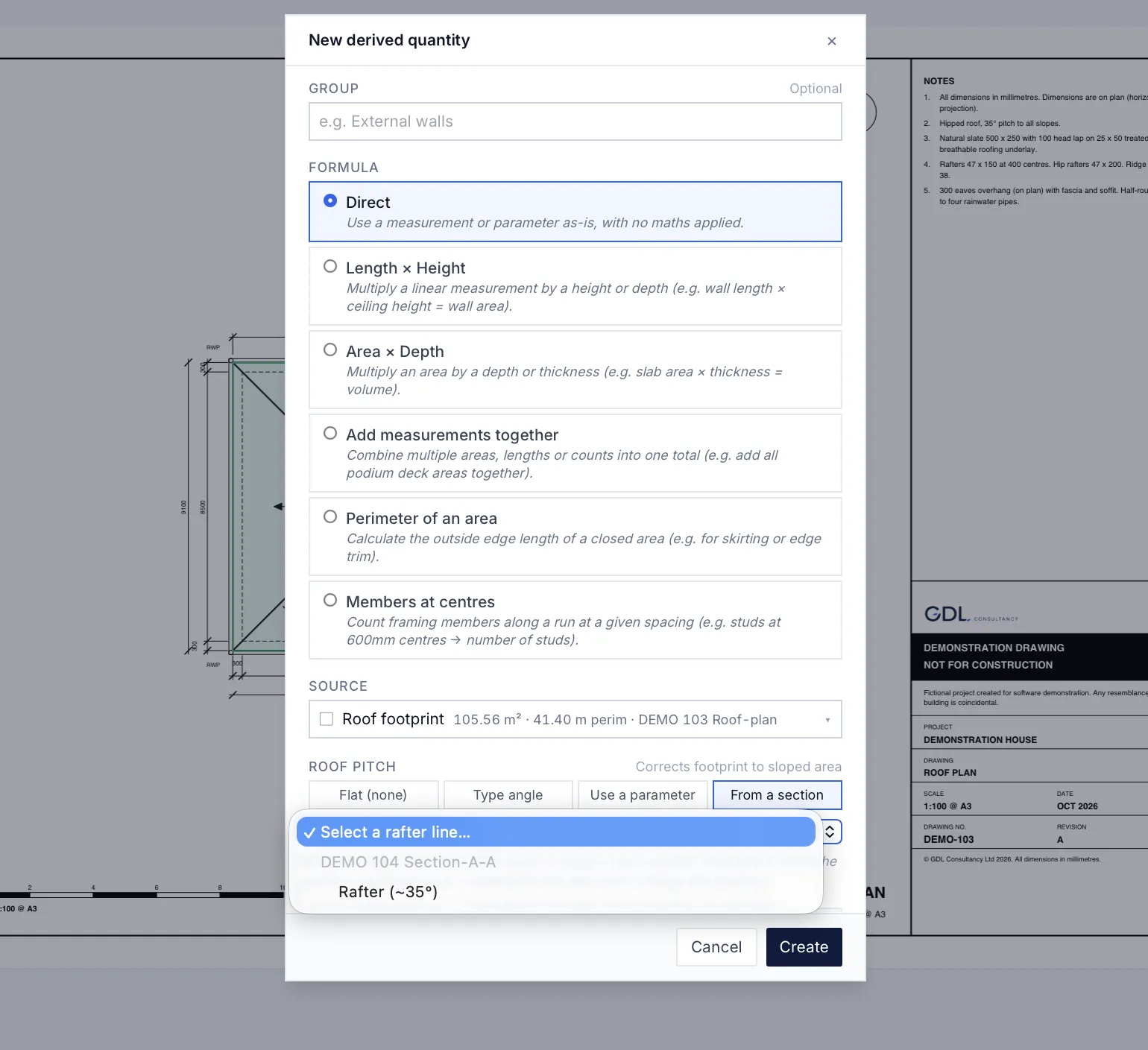1148x1050 pixels.
Task: Click the Group input field
Action: point(575,121)
